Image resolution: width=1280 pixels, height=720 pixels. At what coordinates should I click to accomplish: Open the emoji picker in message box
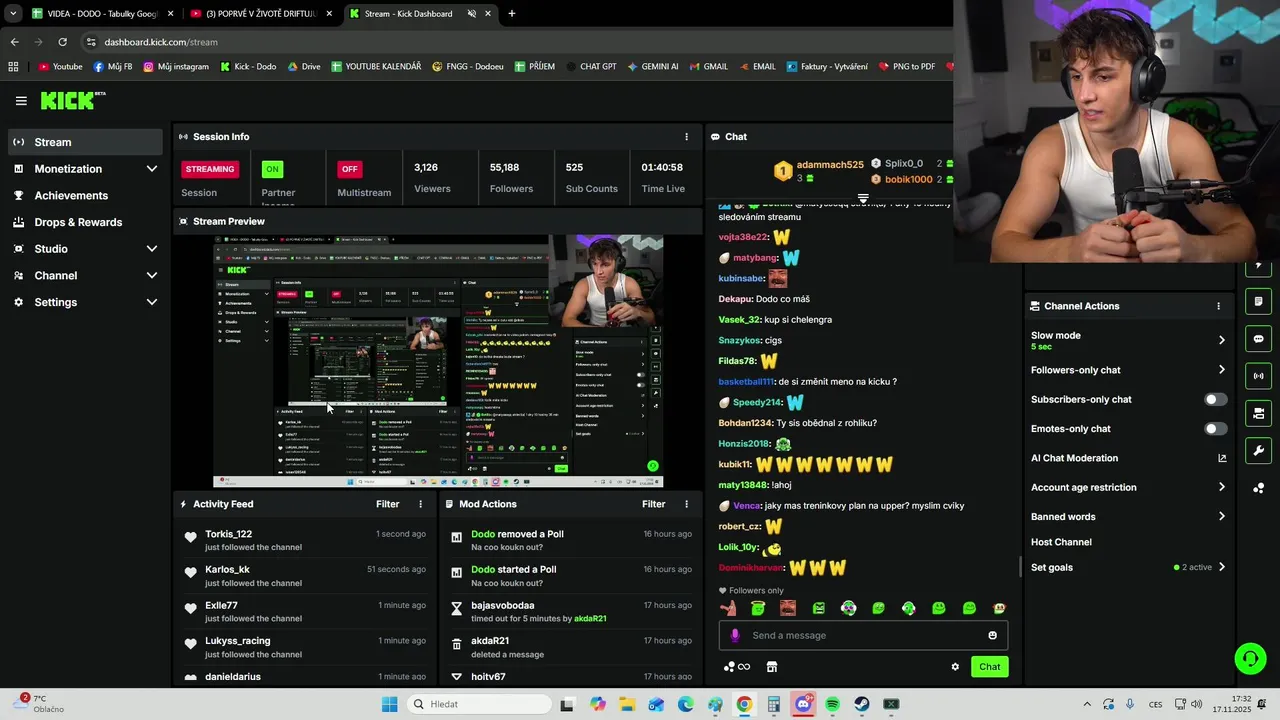tap(992, 635)
